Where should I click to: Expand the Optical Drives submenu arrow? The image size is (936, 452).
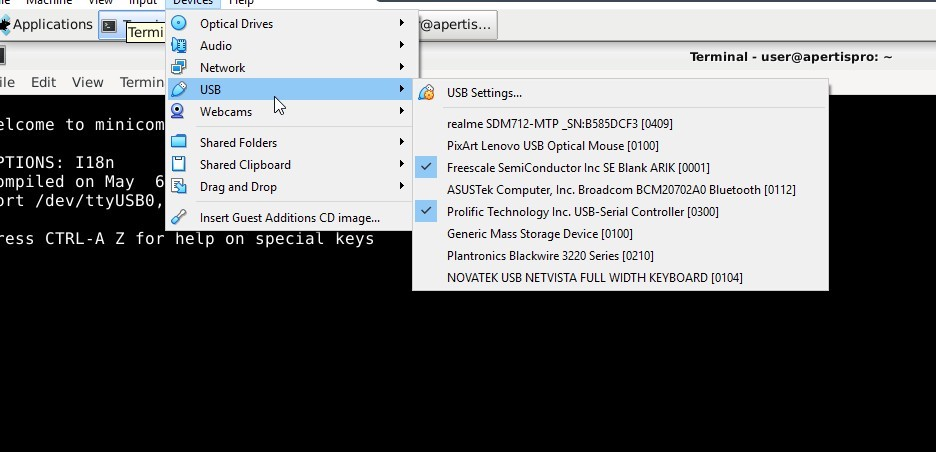coord(402,23)
